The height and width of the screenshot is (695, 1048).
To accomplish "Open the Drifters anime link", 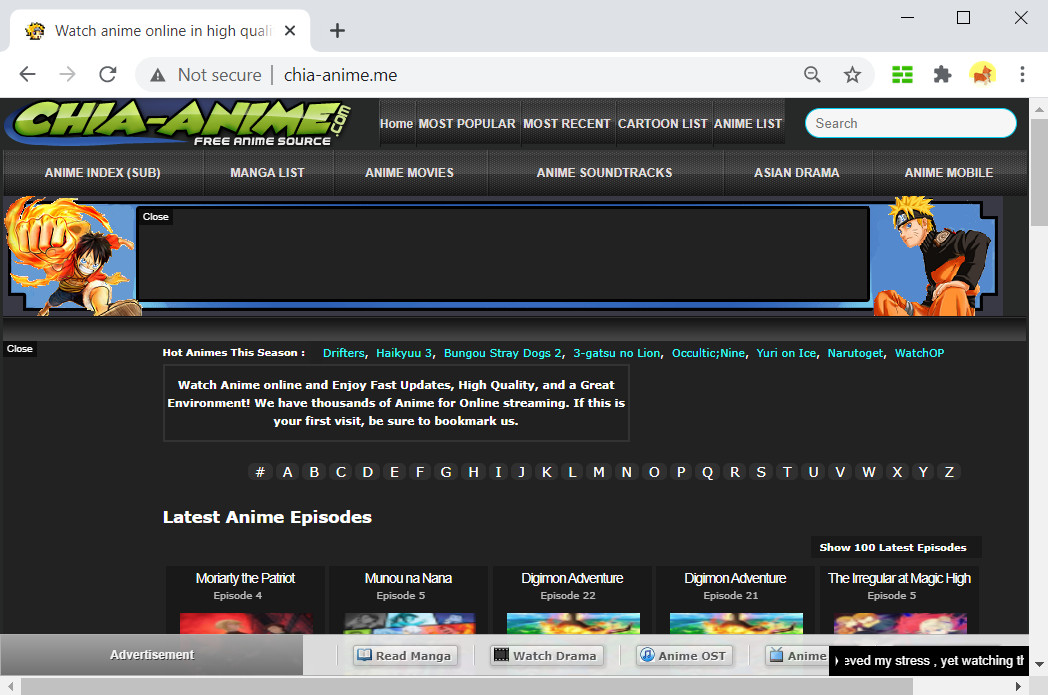I will 344,352.
